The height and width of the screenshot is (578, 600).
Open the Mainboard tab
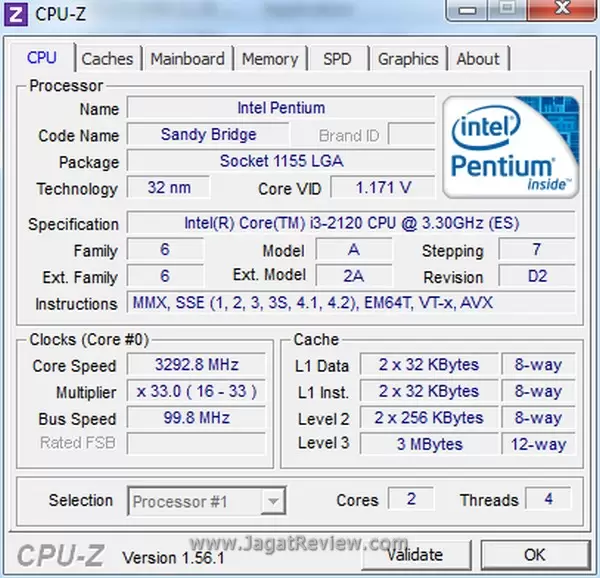pyautogui.click(x=188, y=59)
